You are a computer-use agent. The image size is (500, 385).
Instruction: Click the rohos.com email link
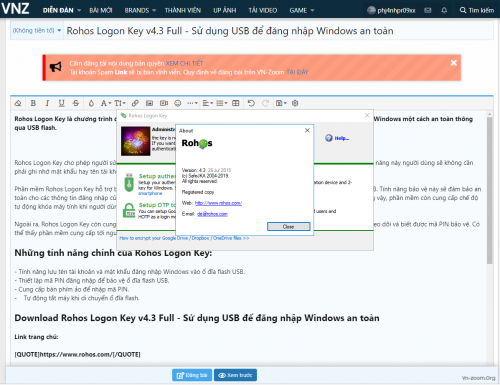point(212,214)
